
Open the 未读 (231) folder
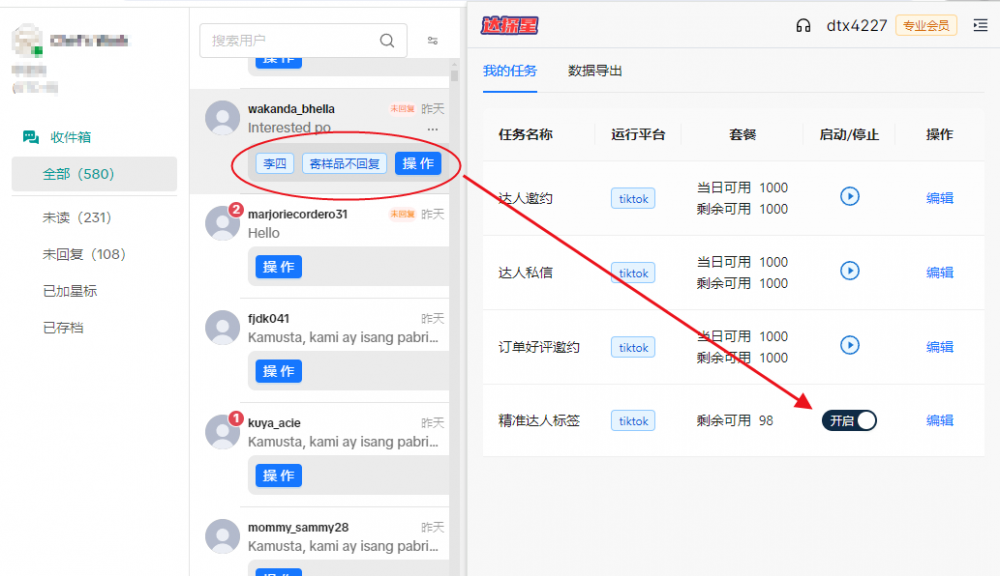[x=77, y=217]
